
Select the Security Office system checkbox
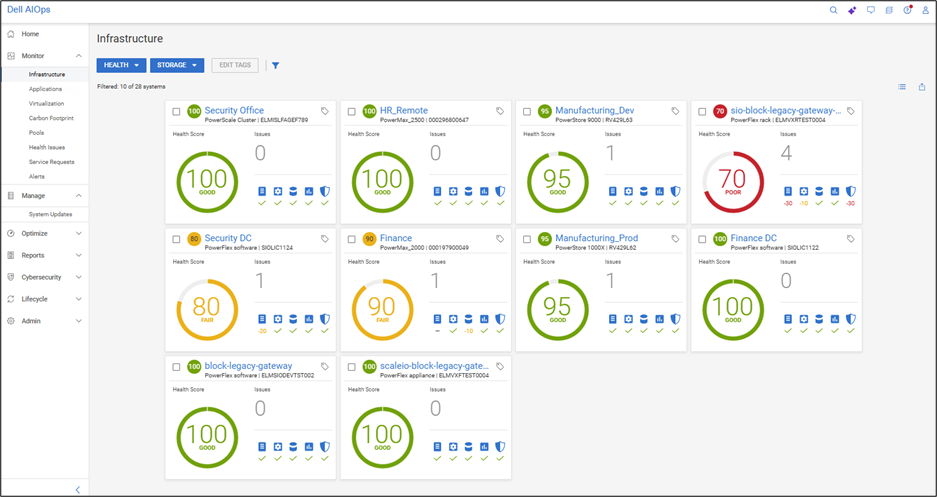click(177, 112)
